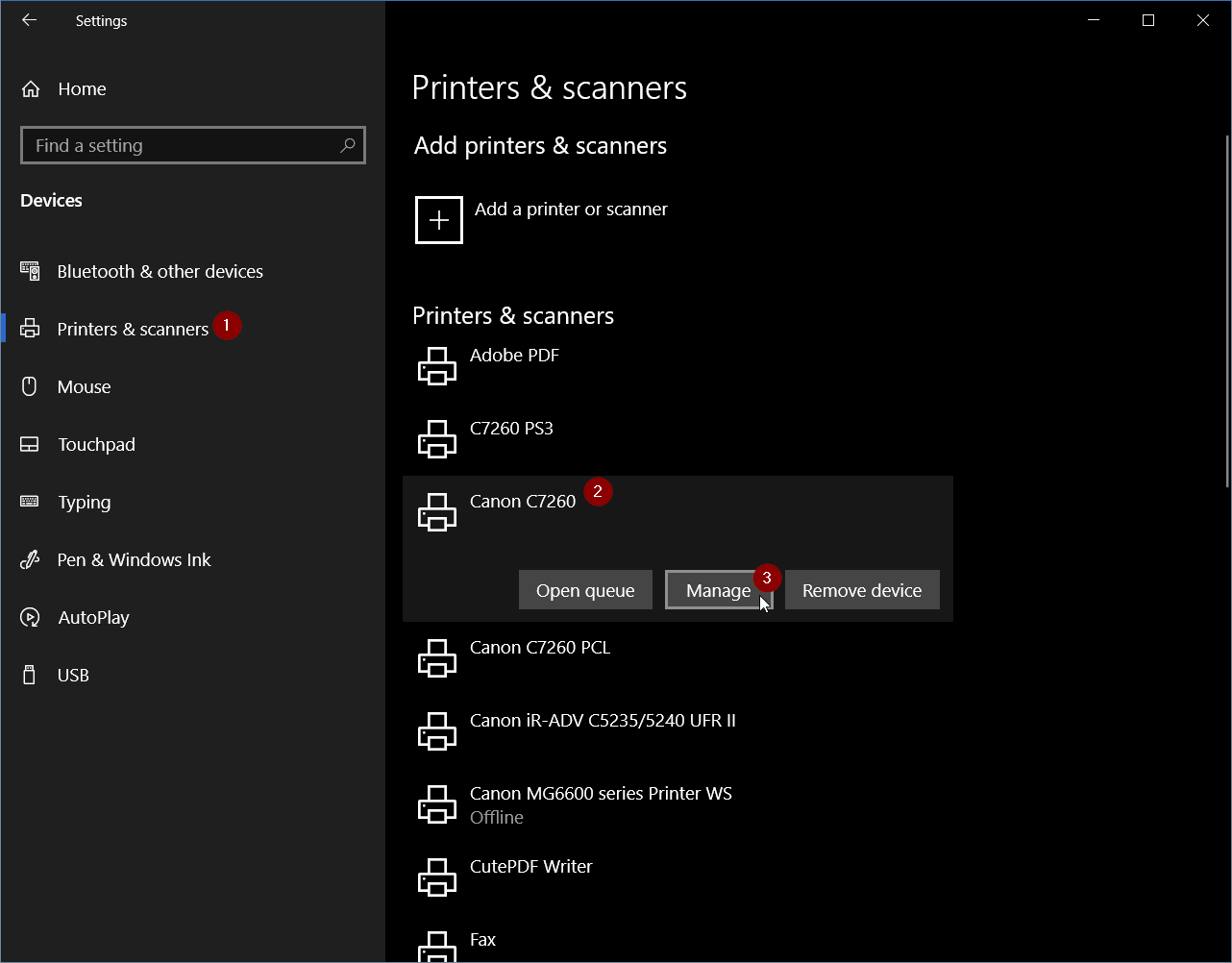Open AutoPlay settings
Image resolution: width=1232 pixels, height=963 pixels.
[x=93, y=617]
